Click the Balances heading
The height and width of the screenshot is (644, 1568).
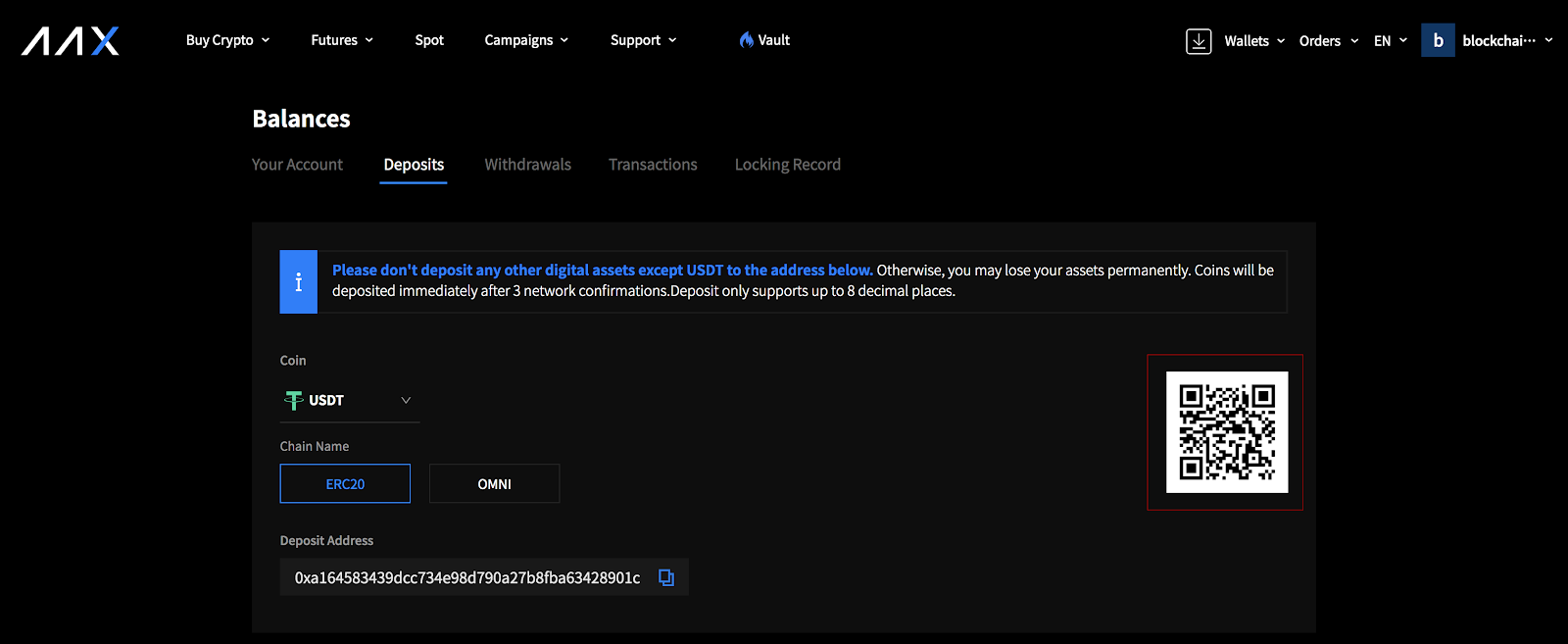pos(301,119)
